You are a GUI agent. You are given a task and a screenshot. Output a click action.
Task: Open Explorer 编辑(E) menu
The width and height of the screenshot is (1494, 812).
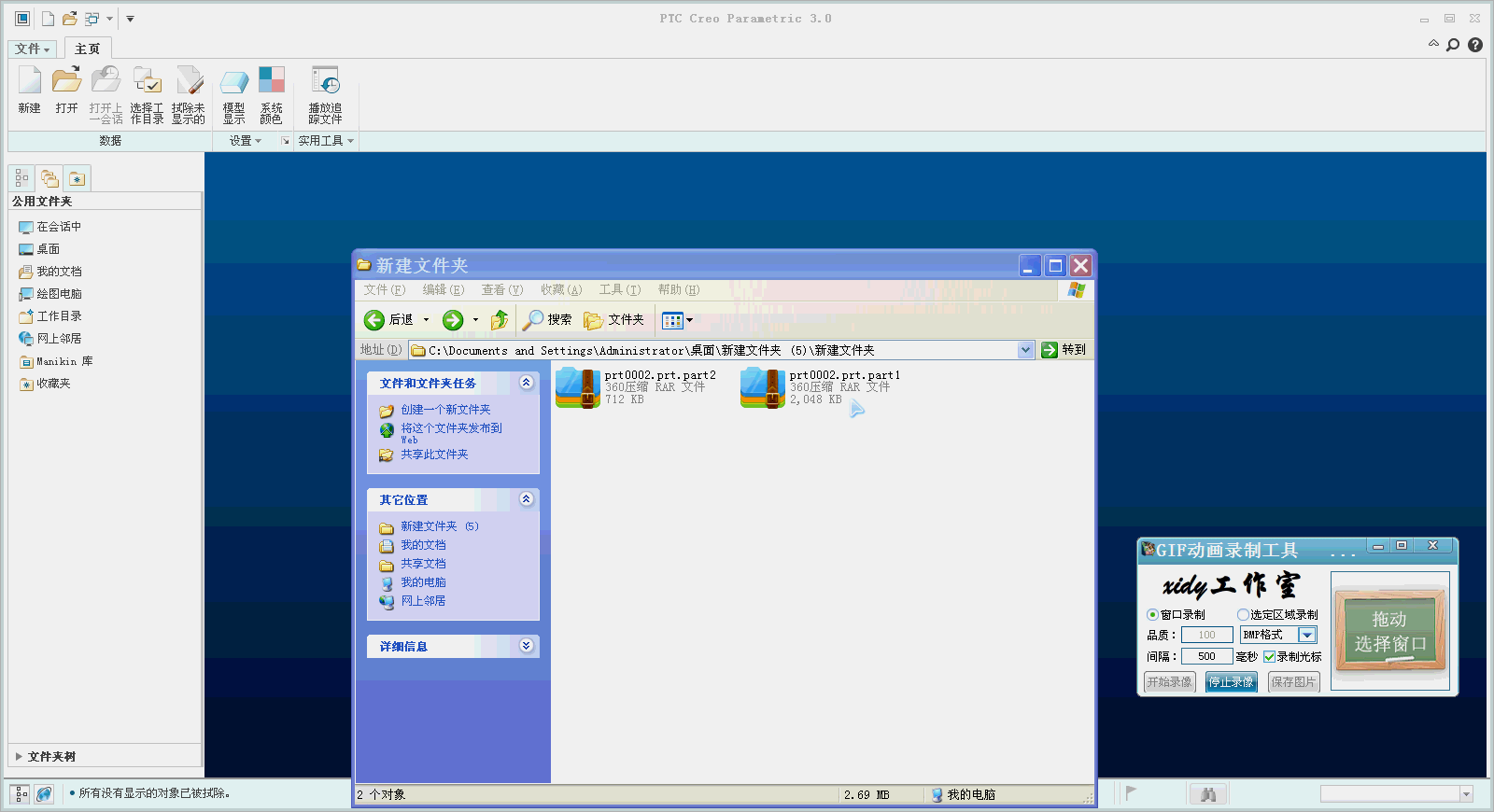click(x=444, y=290)
